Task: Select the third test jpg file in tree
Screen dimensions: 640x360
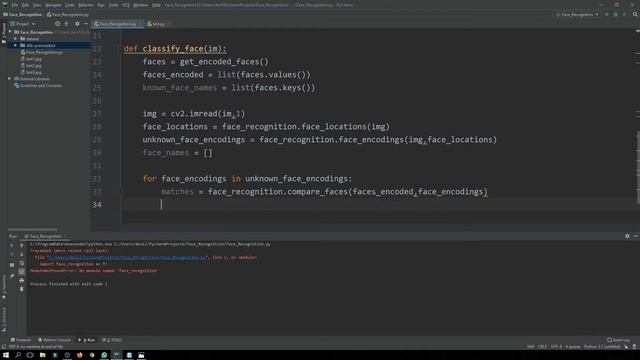Action: (x=31, y=72)
